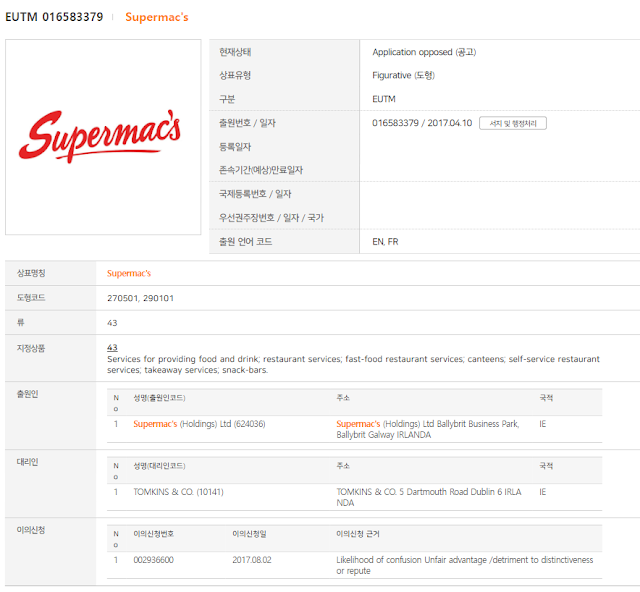
Task: Click the 이의신청번호 column header
Action: (x=153, y=534)
